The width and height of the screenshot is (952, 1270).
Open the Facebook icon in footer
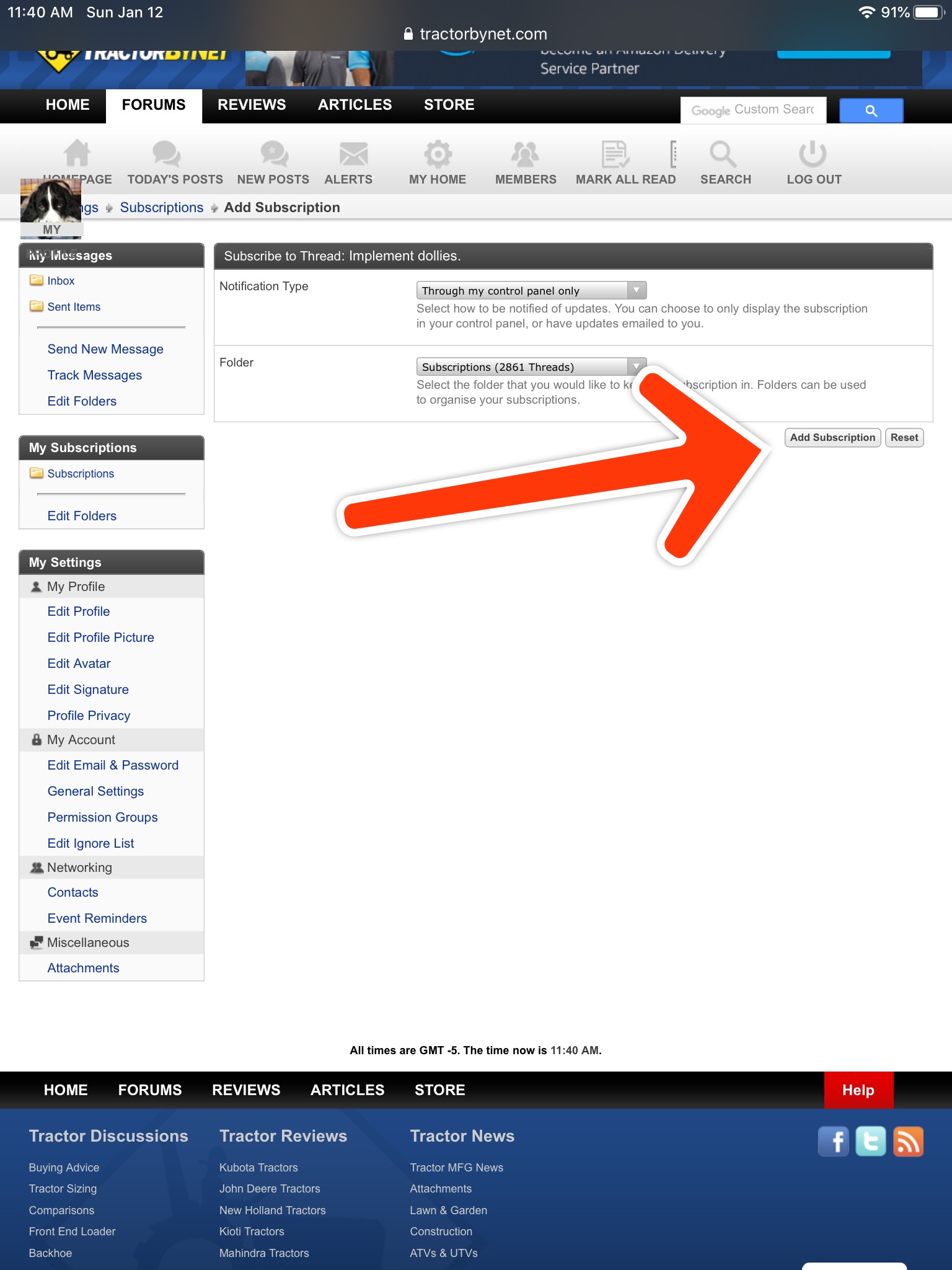coord(833,1142)
